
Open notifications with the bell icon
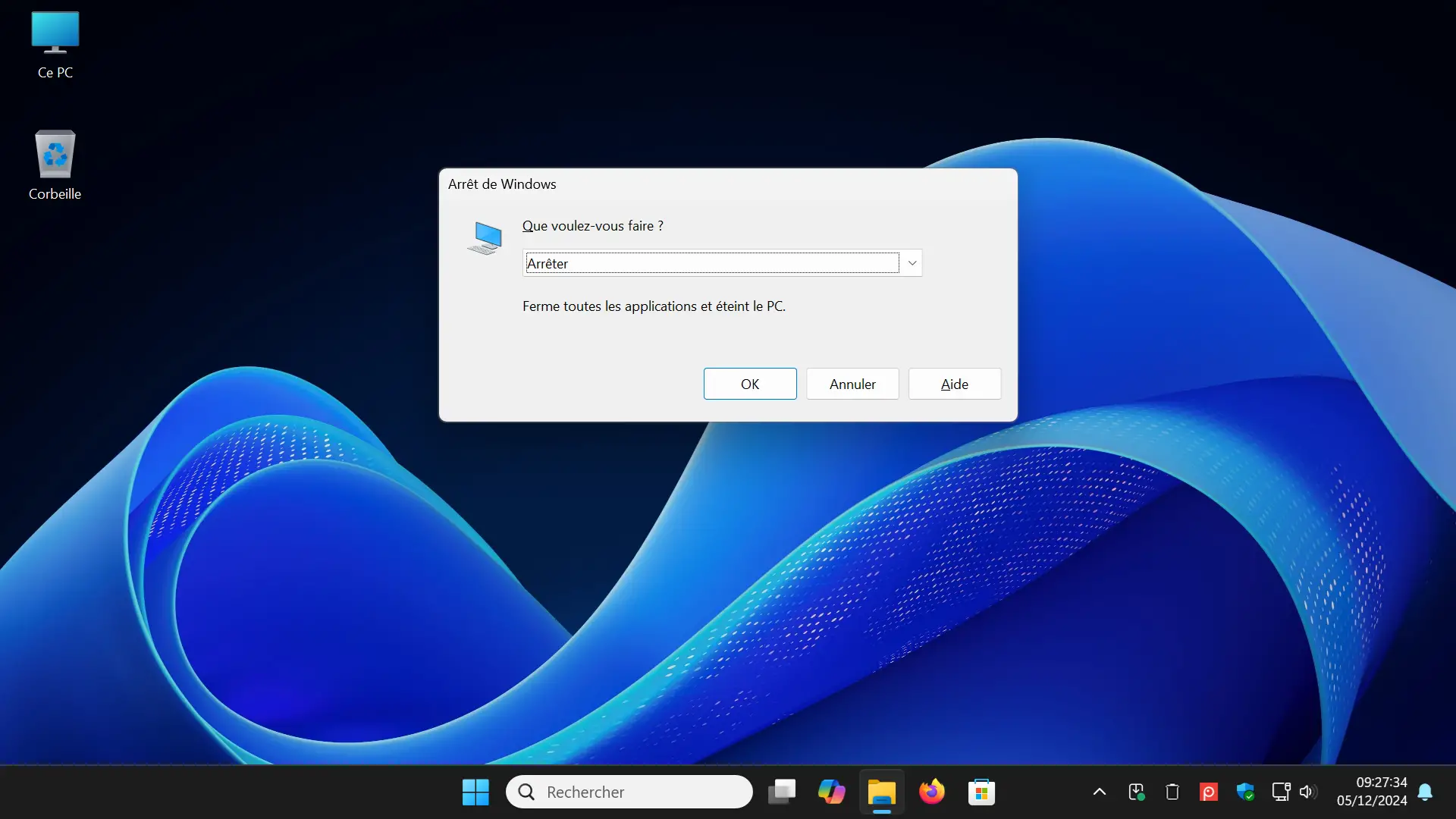pos(1426,792)
